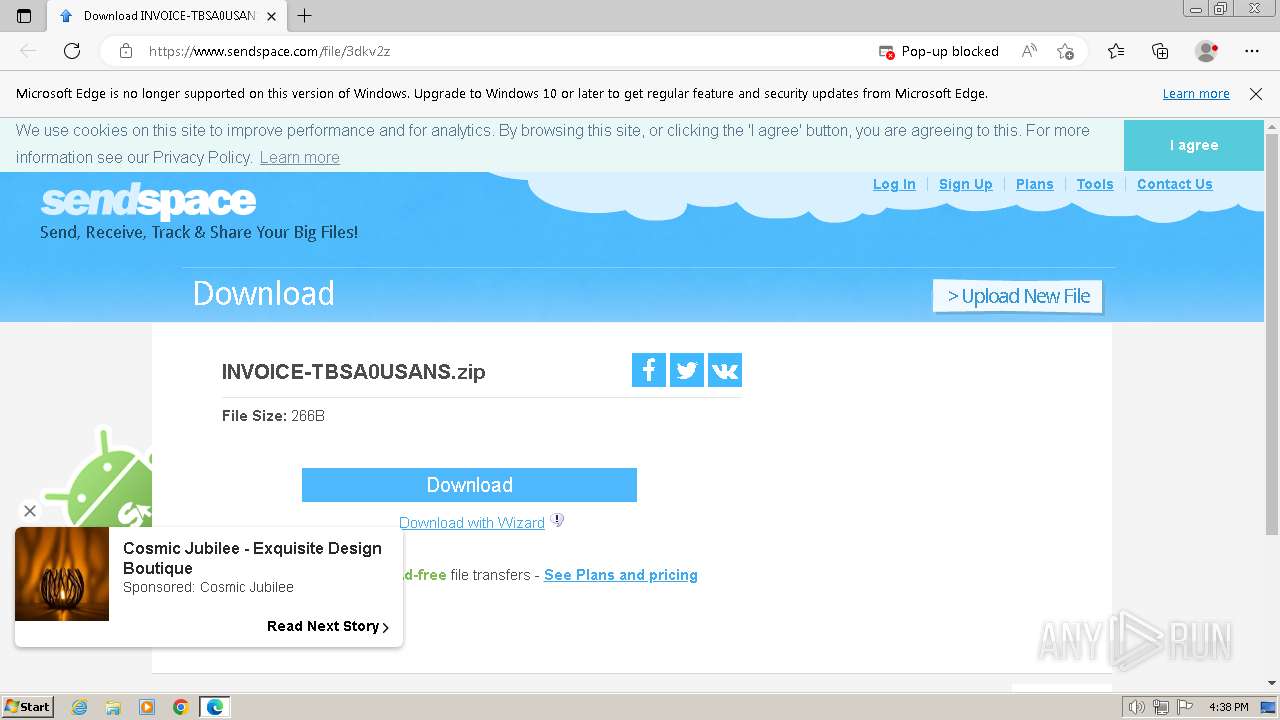Click the back navigation arrow
The image size is (1280, 720).
coord(28,51)
